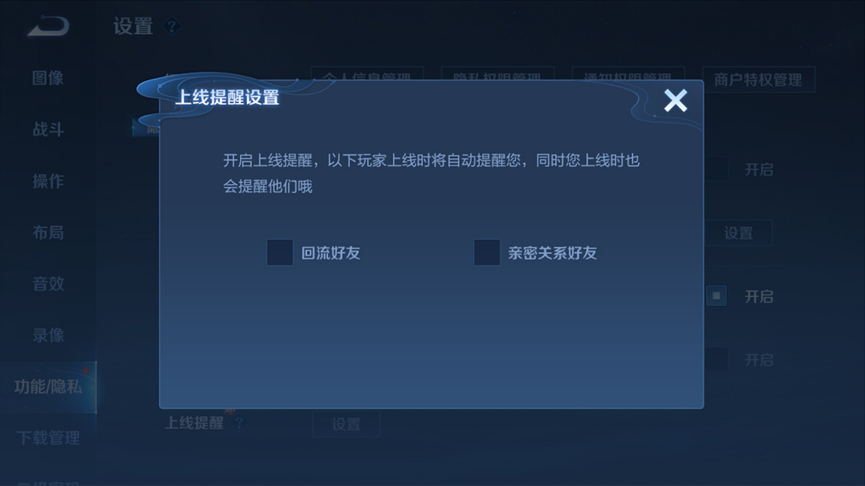Open the 图像 settings tab

point(48,78)
